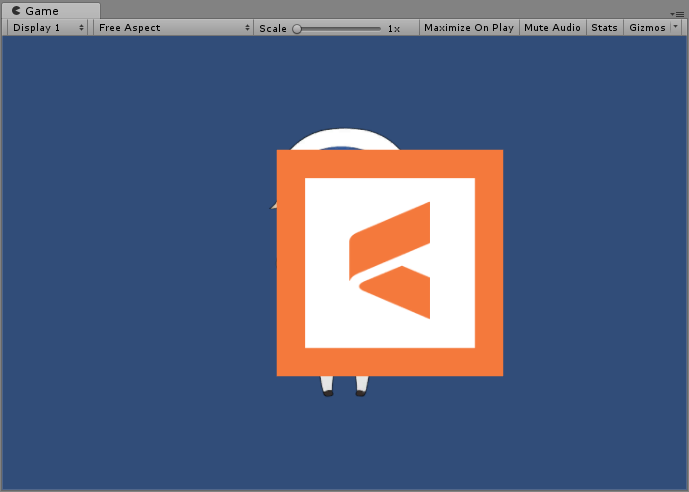Toggle the Stats overlay
This screenshot has width=689, height=492.
[x=604, y=28]
